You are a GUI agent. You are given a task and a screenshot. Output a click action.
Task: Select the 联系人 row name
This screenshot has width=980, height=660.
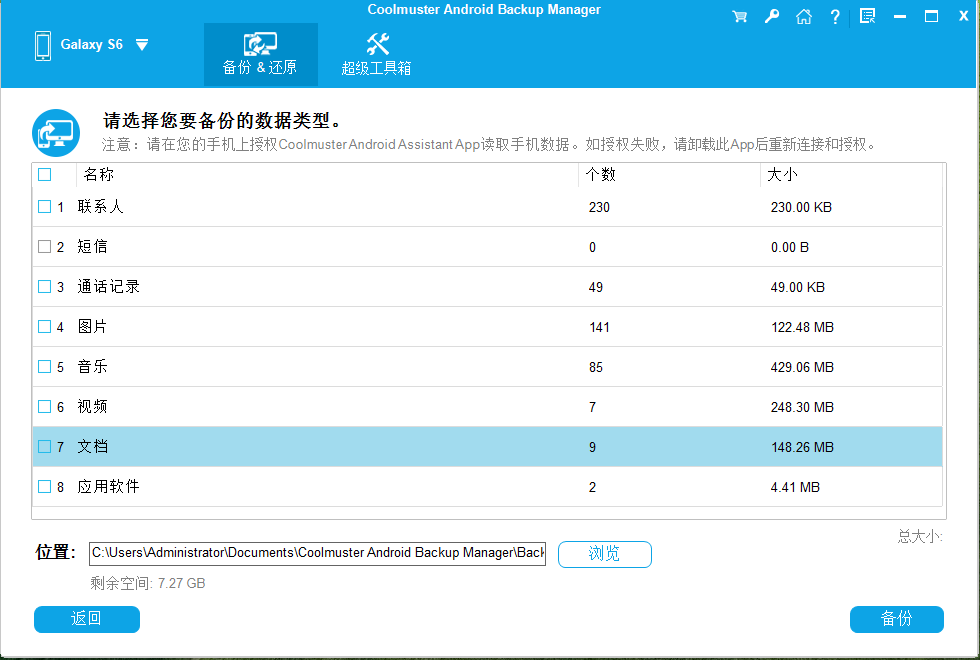[x=100, y=207]
